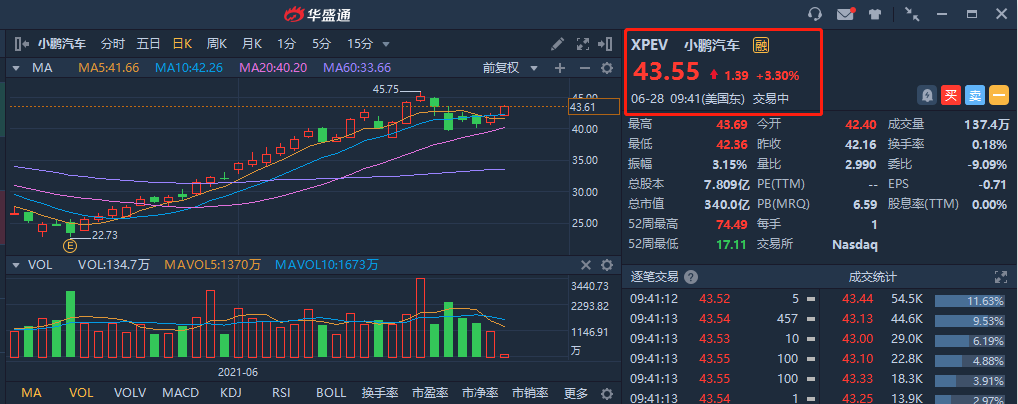This screenshot has width=1018, height=404.
Task: Toggle fullscreen chart icon
Action: tap(582, 44)
